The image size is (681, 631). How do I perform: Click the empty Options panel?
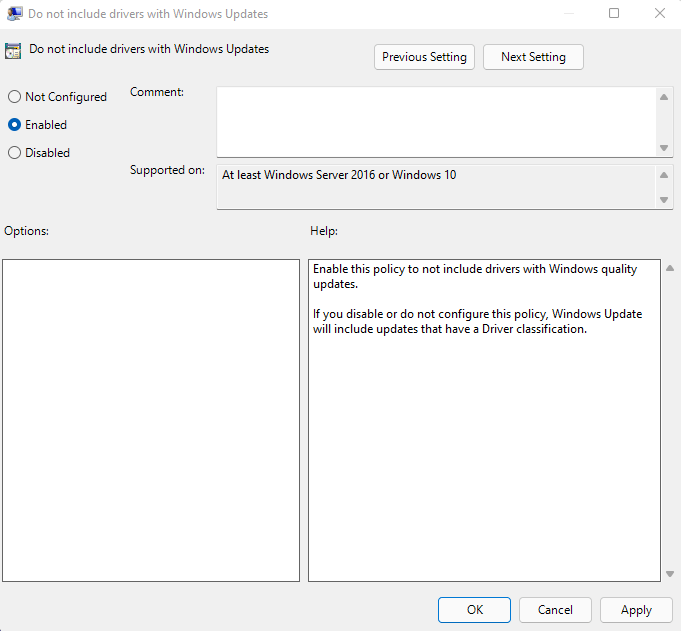pos(151,420)
